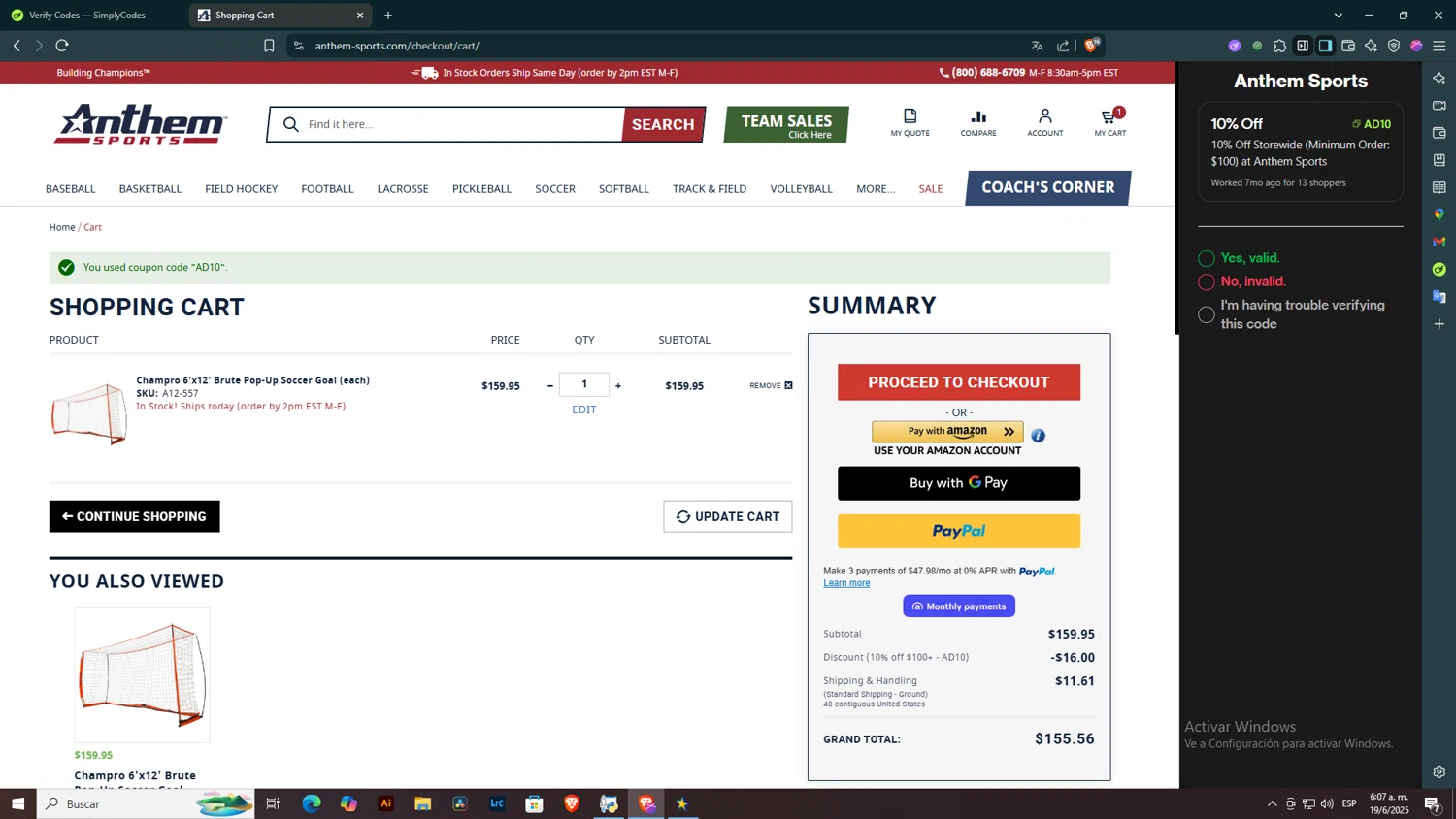Expand the system tray hidden icons
Screen dimensions: 1456x819
click(x=1272, y=803)
